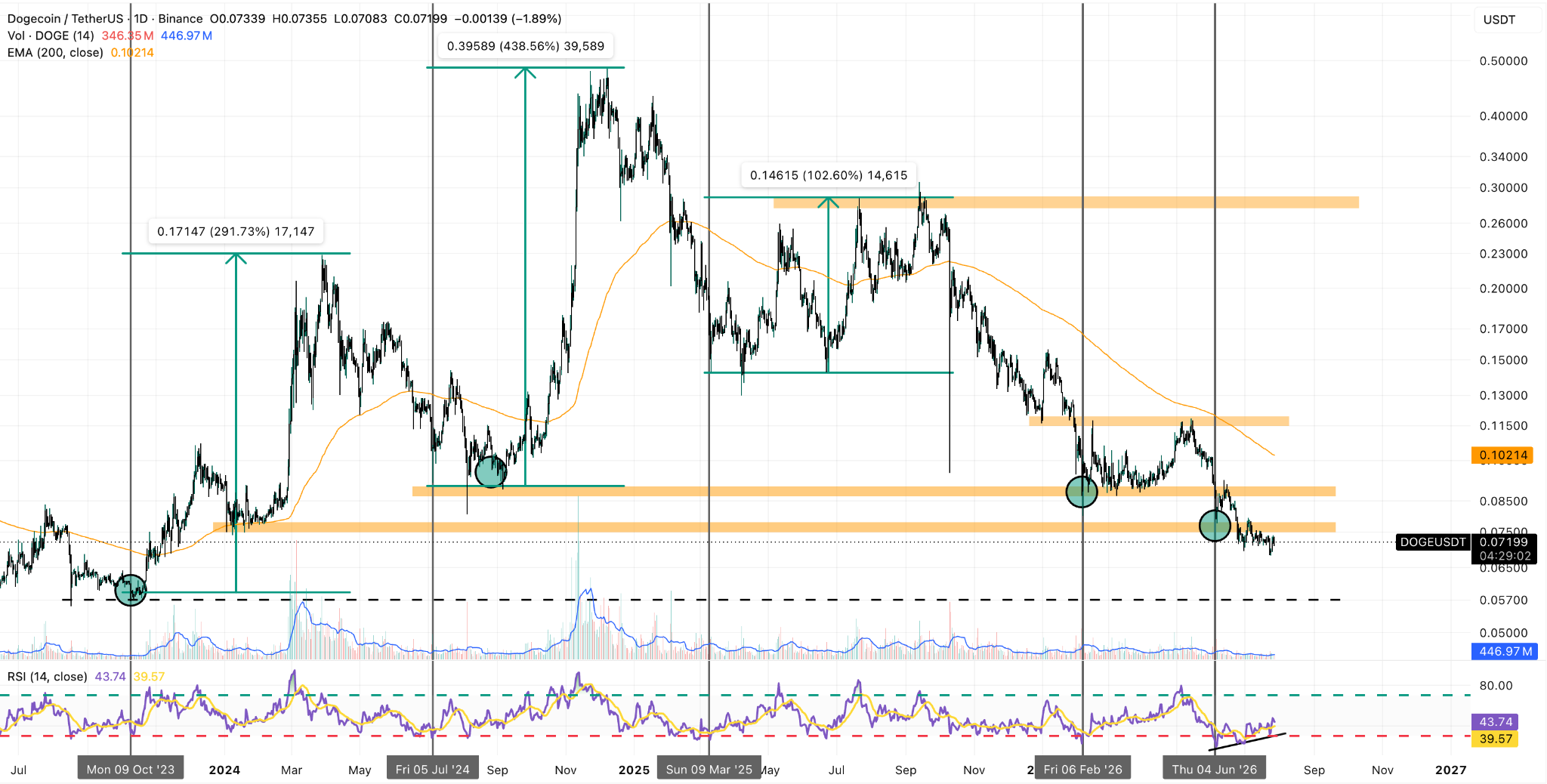Click the arrowhead of the 102.60% measurement
The image size is (1547, 784).
tap(829, 202)
